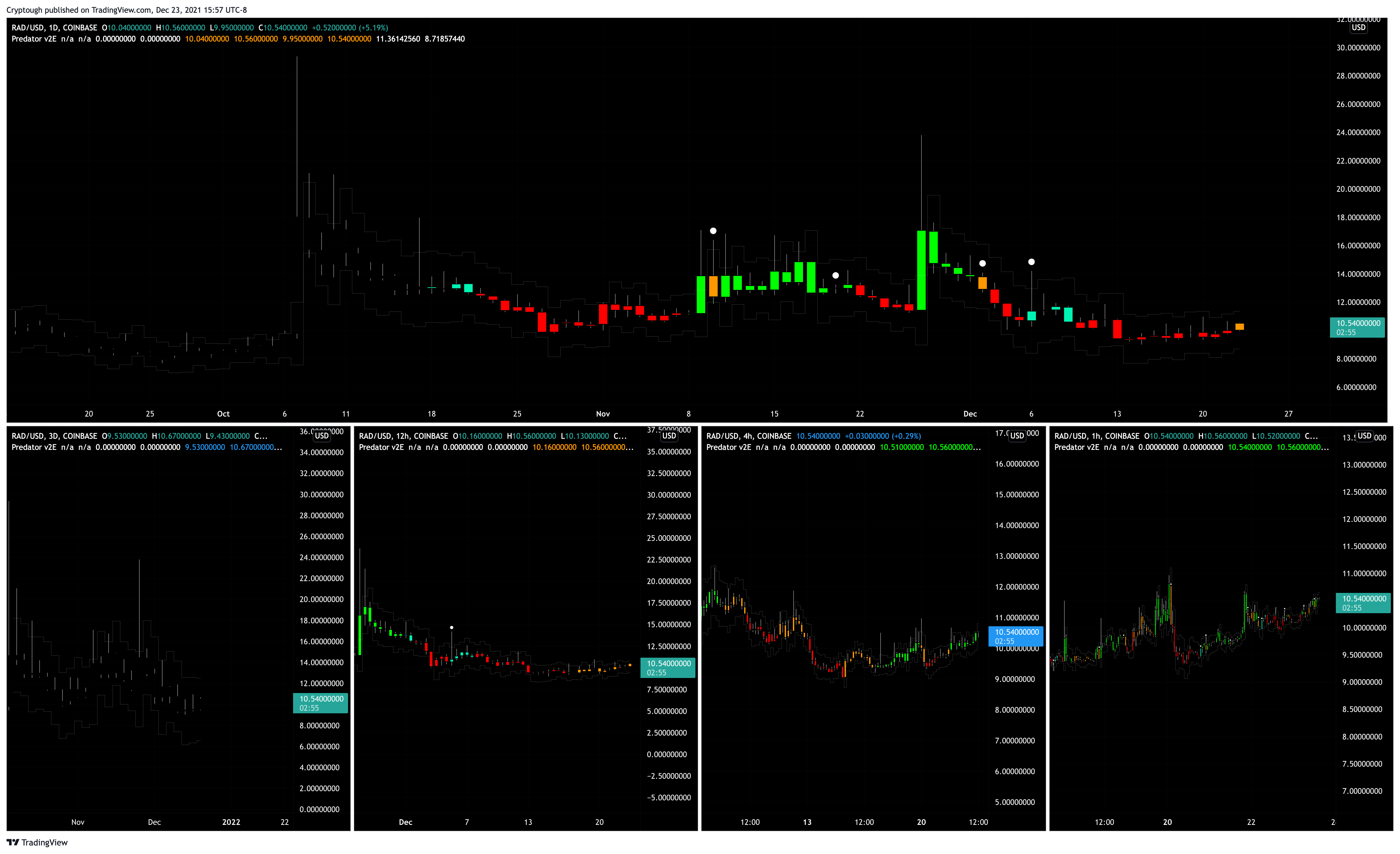Click the 13 date label on the 4h chart axis
This screenshot has height=854, width=1400.
[x=807, y=822]
